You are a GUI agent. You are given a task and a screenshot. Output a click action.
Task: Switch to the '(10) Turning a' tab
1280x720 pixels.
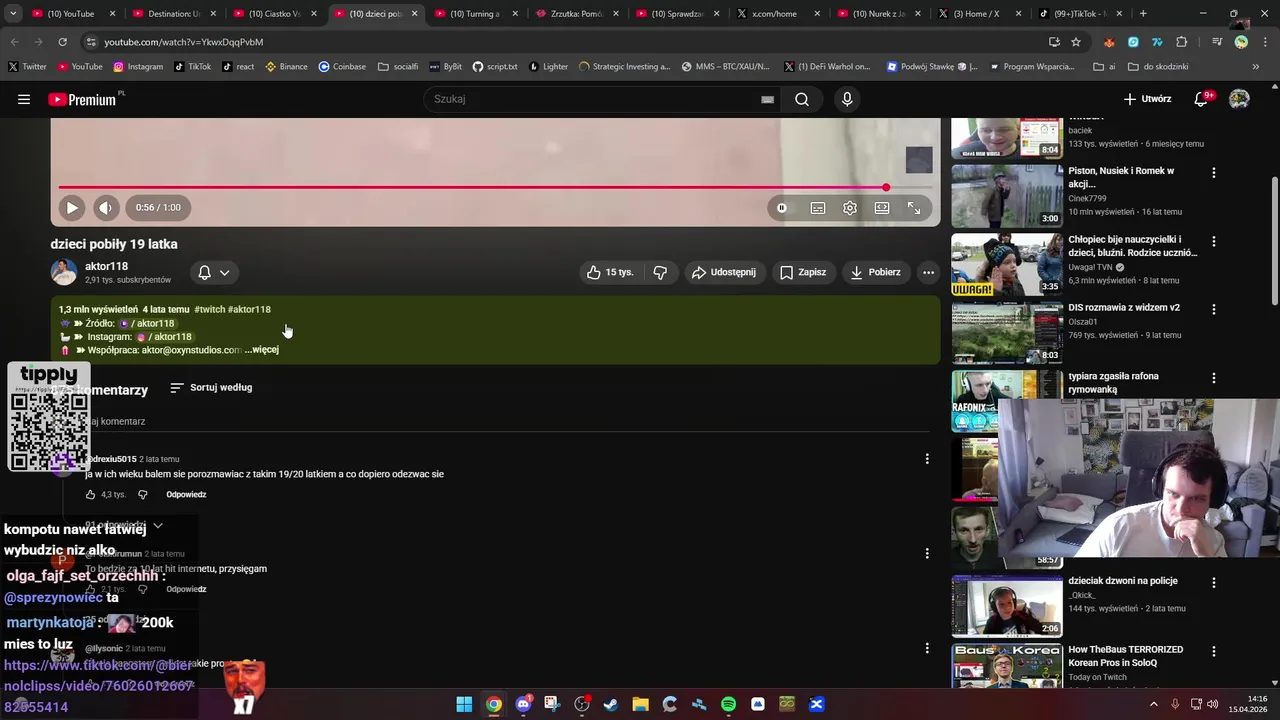pyautogui.click(x=474, y=14)
